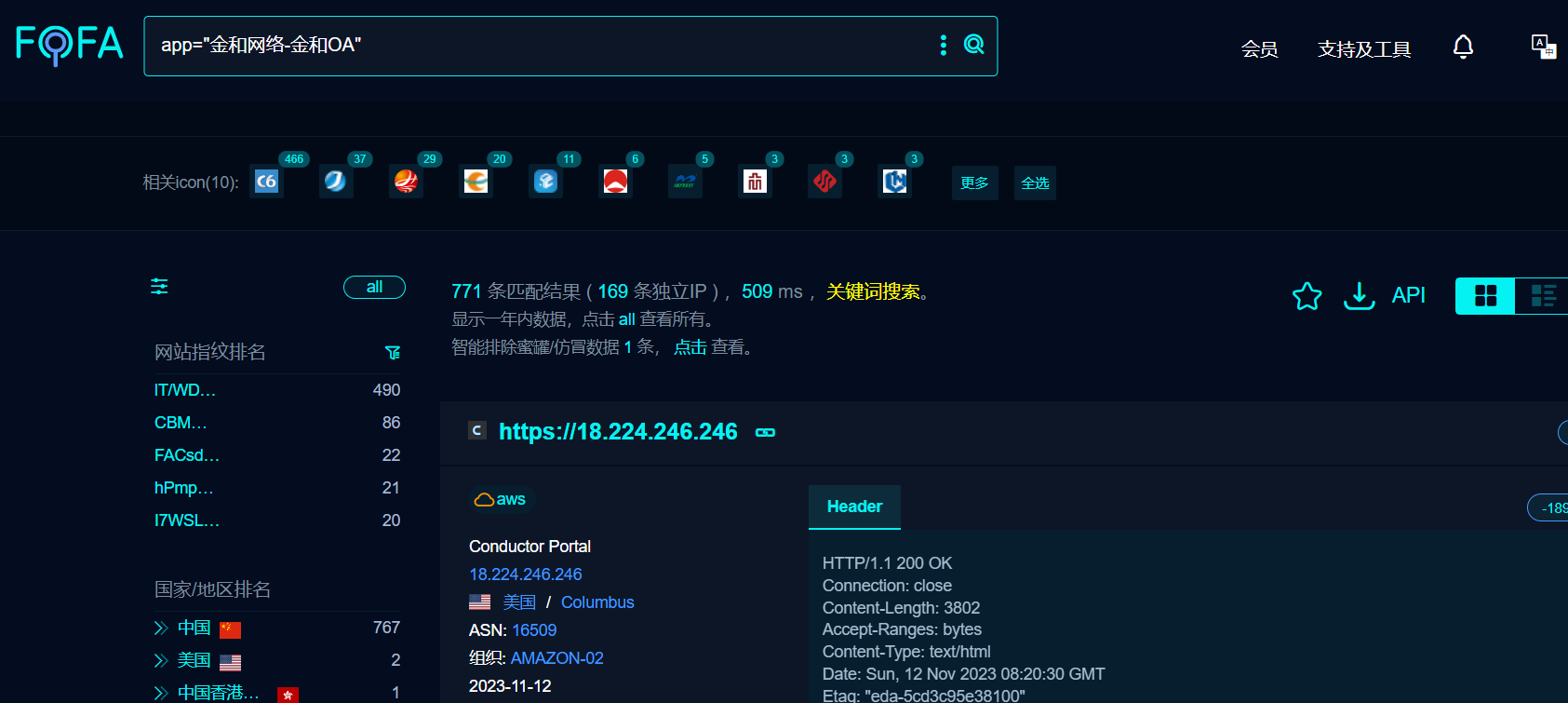Select the blue shield icon with 3 results
Viewport: 1568px width, 703px height.
point(894,182)
